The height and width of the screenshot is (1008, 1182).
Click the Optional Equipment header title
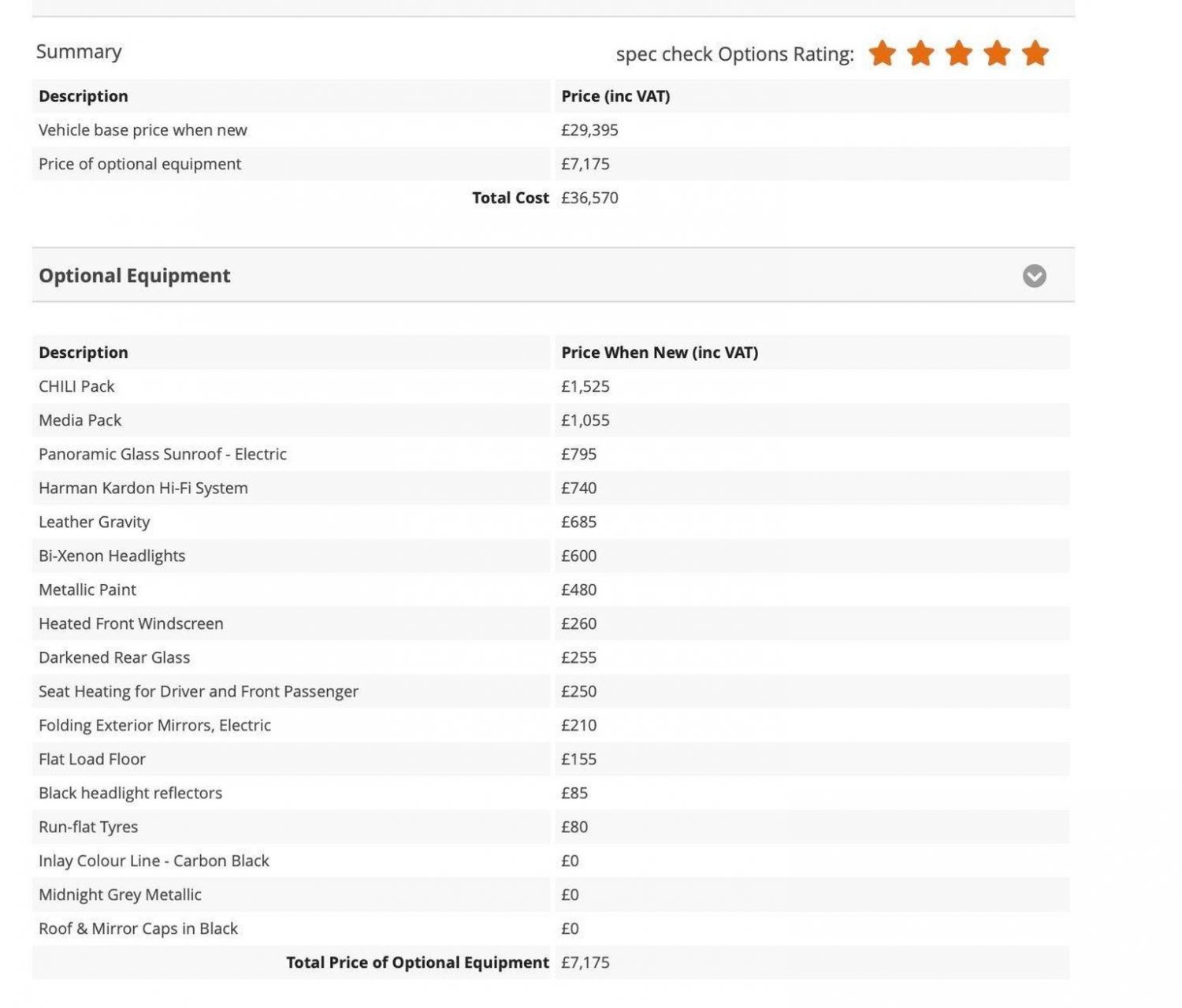tap(135, 276)
